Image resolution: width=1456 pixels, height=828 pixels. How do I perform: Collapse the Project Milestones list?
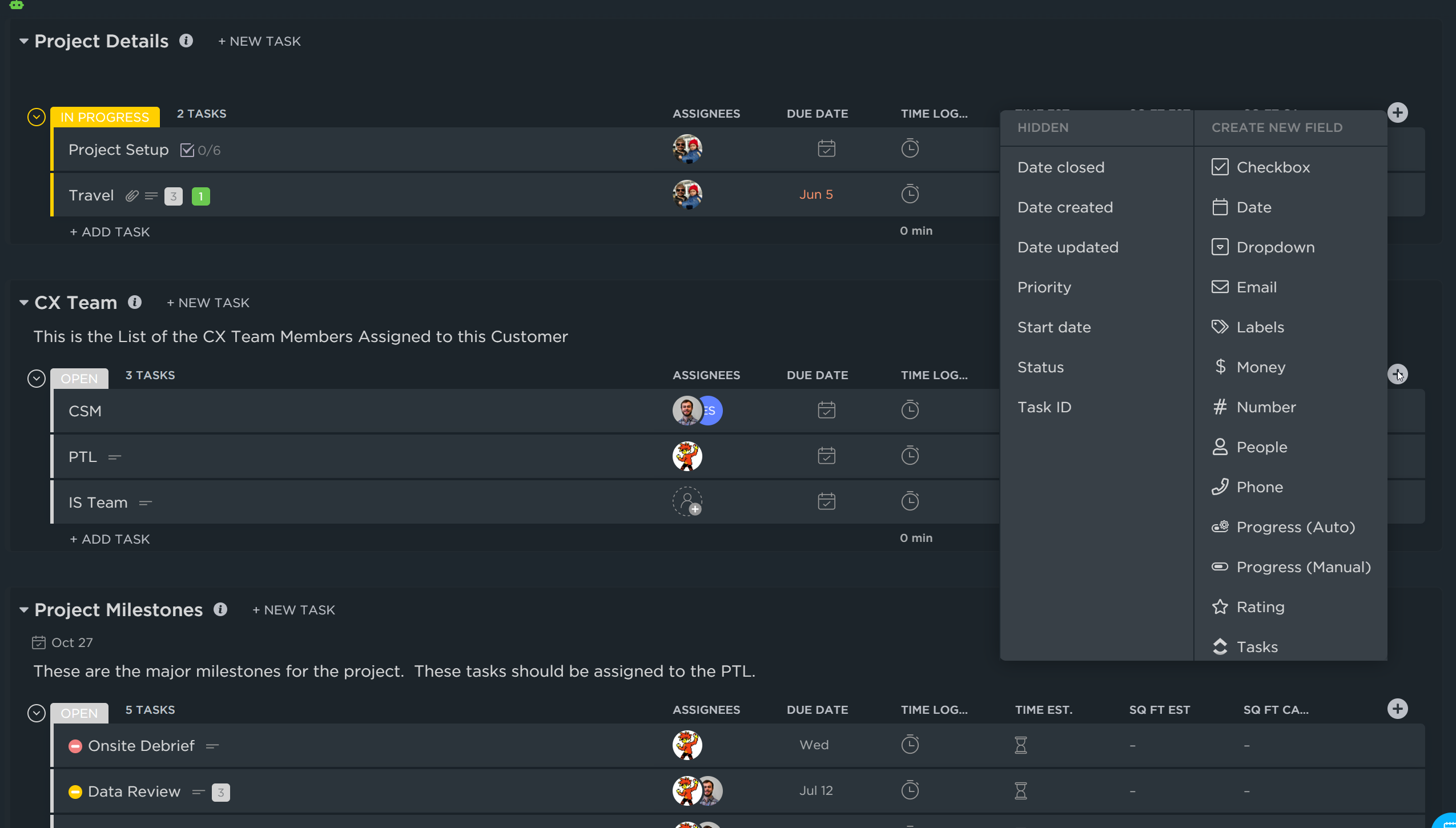(24, 610)
